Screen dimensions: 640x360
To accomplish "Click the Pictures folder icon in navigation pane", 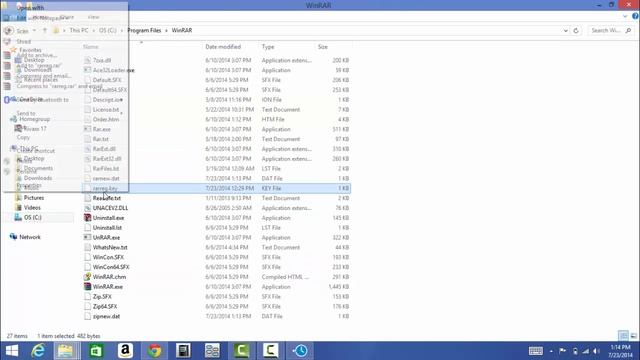I will (18, 198).
